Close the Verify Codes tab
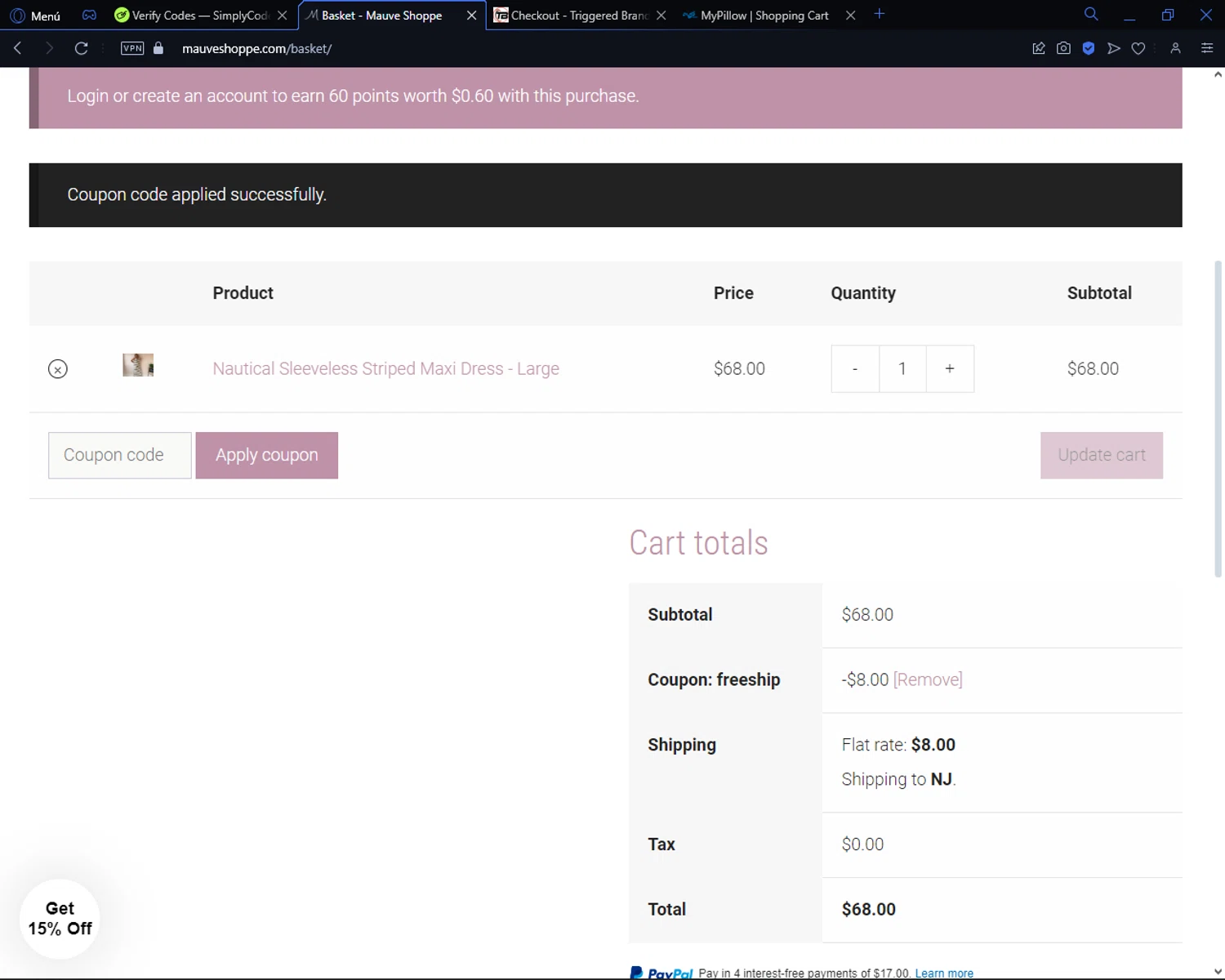The image size is (1225, 980). coord(282,16)
